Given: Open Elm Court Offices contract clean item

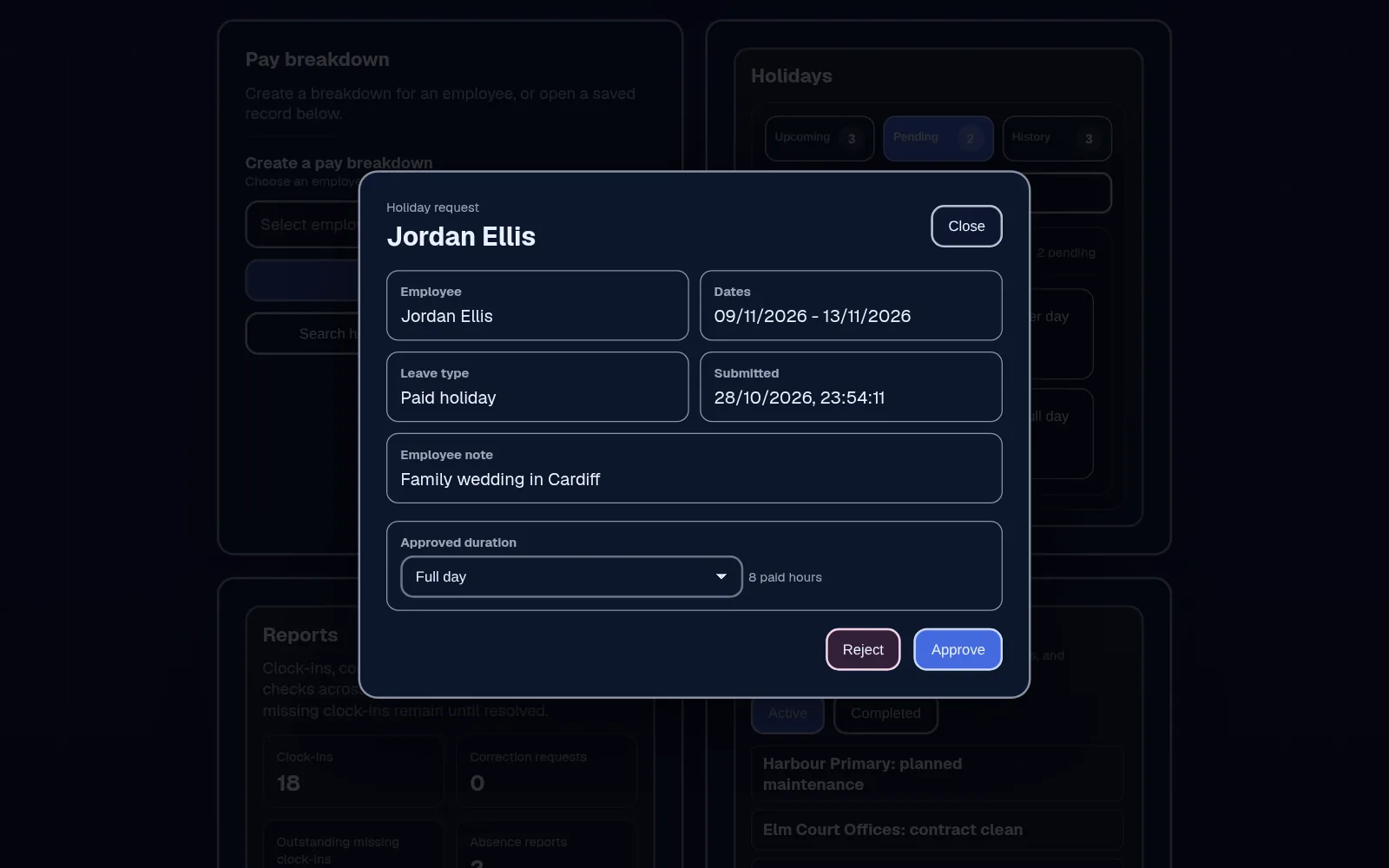Looking at the screenshot, I should tap(937, 830).
